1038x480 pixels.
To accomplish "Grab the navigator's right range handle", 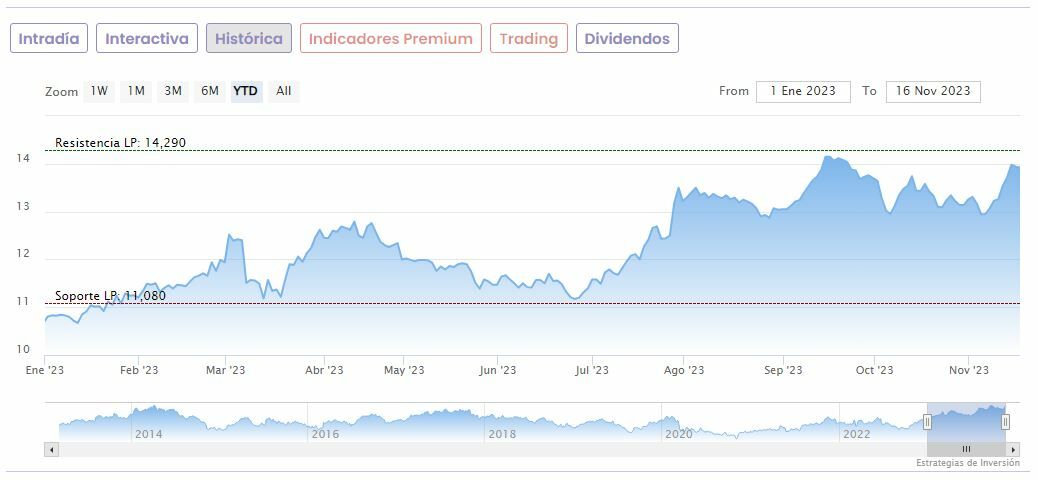I will (x=1006, y=422).
